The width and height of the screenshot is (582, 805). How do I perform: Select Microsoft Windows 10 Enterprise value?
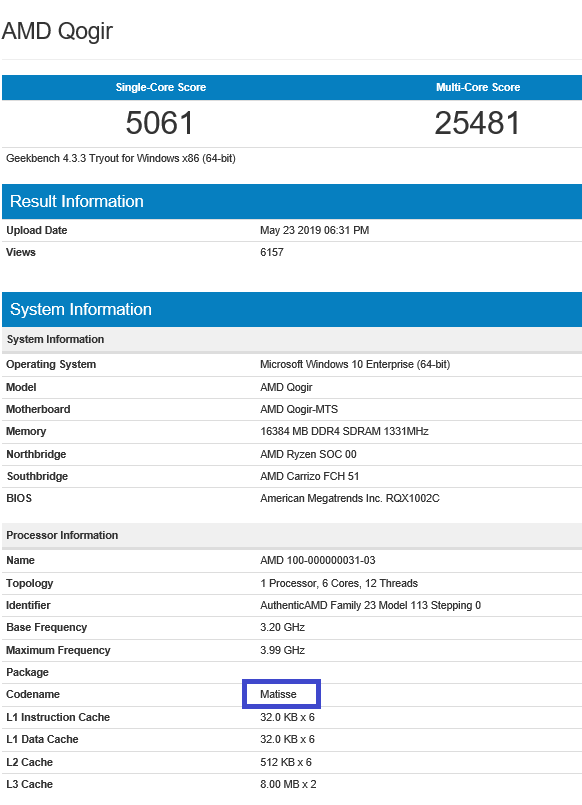pyautogui.click(x=355, y=365)
